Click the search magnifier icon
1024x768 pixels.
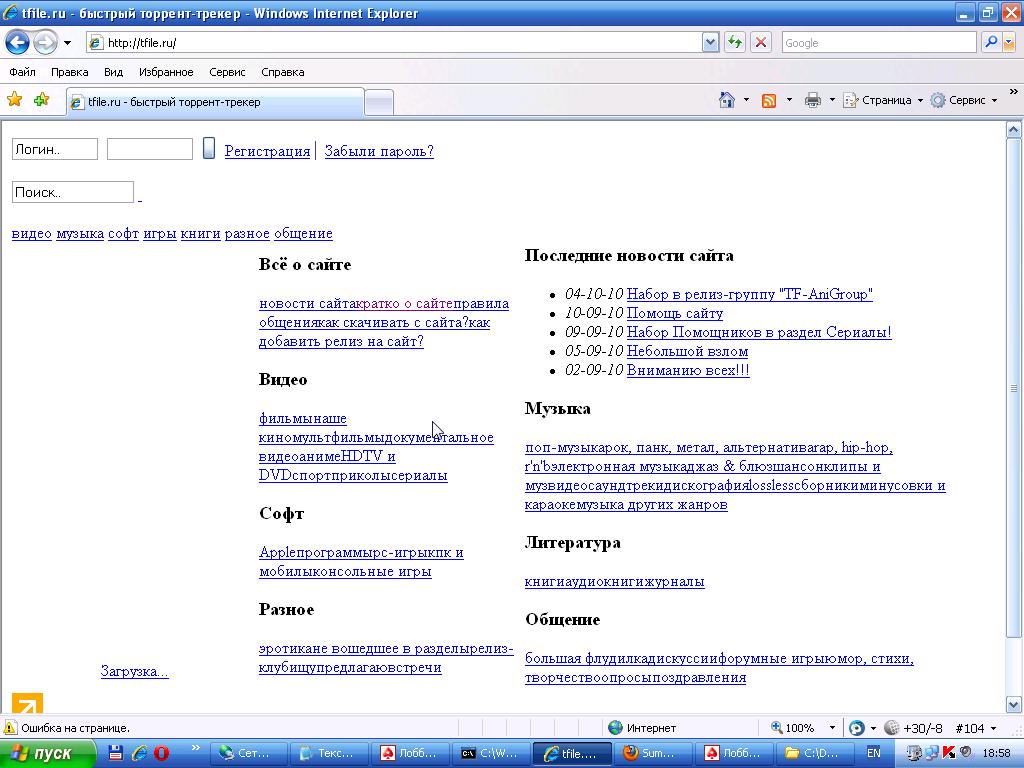(x=989, y=43)
